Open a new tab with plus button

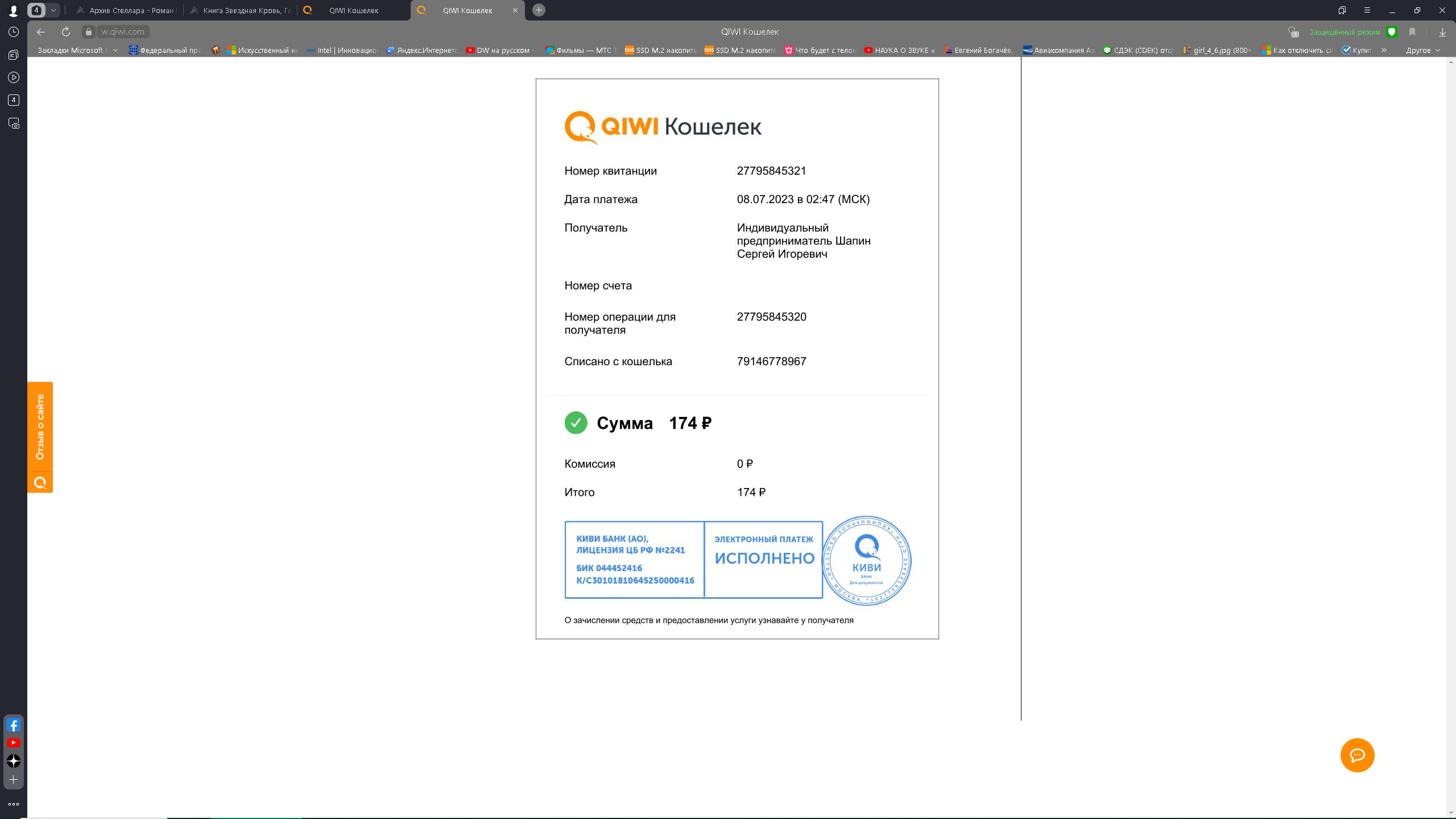click(539, 10)
